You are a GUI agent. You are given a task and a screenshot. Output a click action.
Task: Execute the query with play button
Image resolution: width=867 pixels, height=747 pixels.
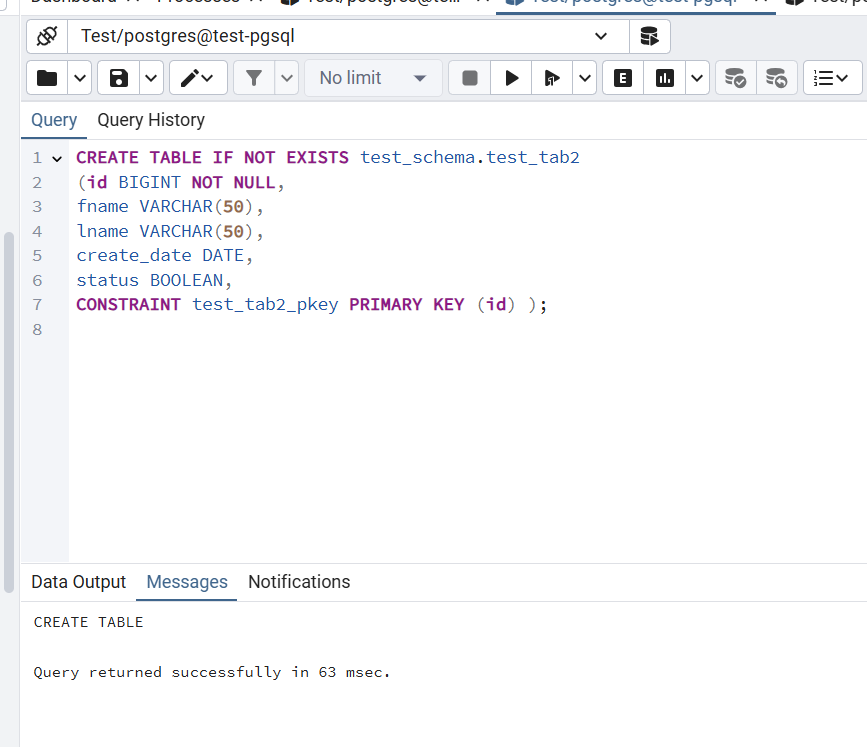511,78
